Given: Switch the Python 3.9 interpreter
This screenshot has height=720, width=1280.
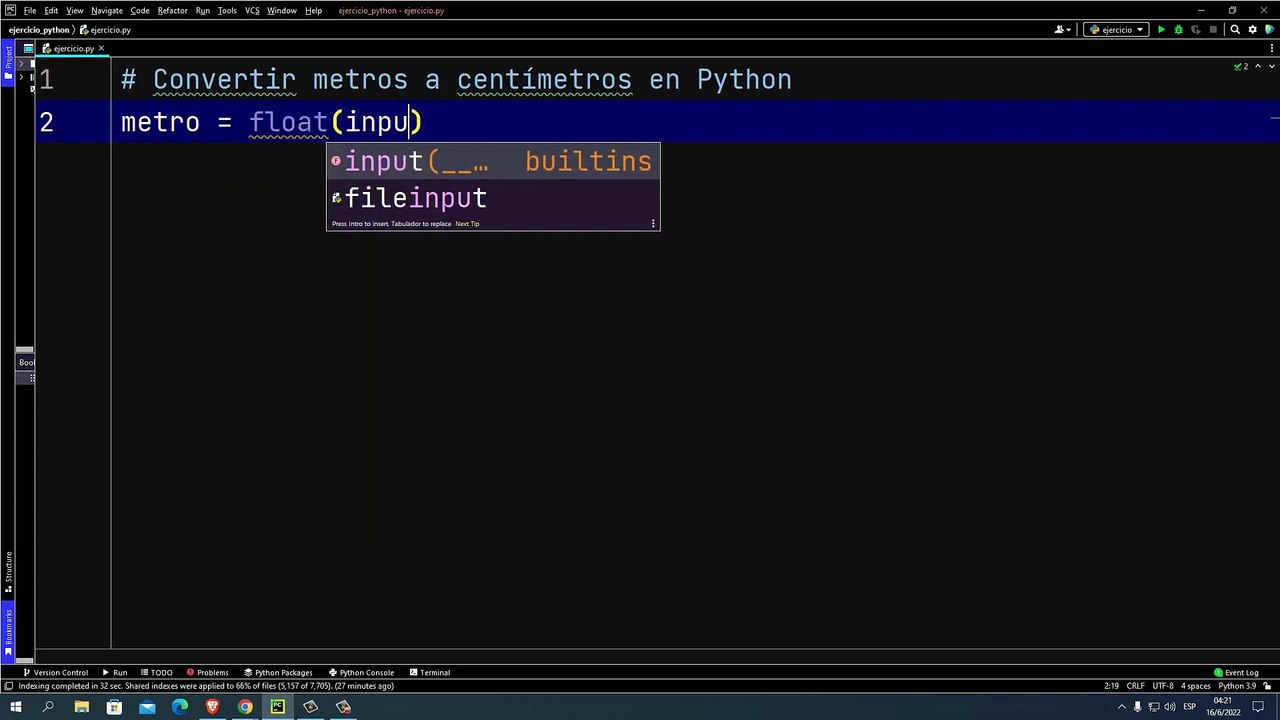Looking at the screenshot, I should click(x=1237, y=686).
